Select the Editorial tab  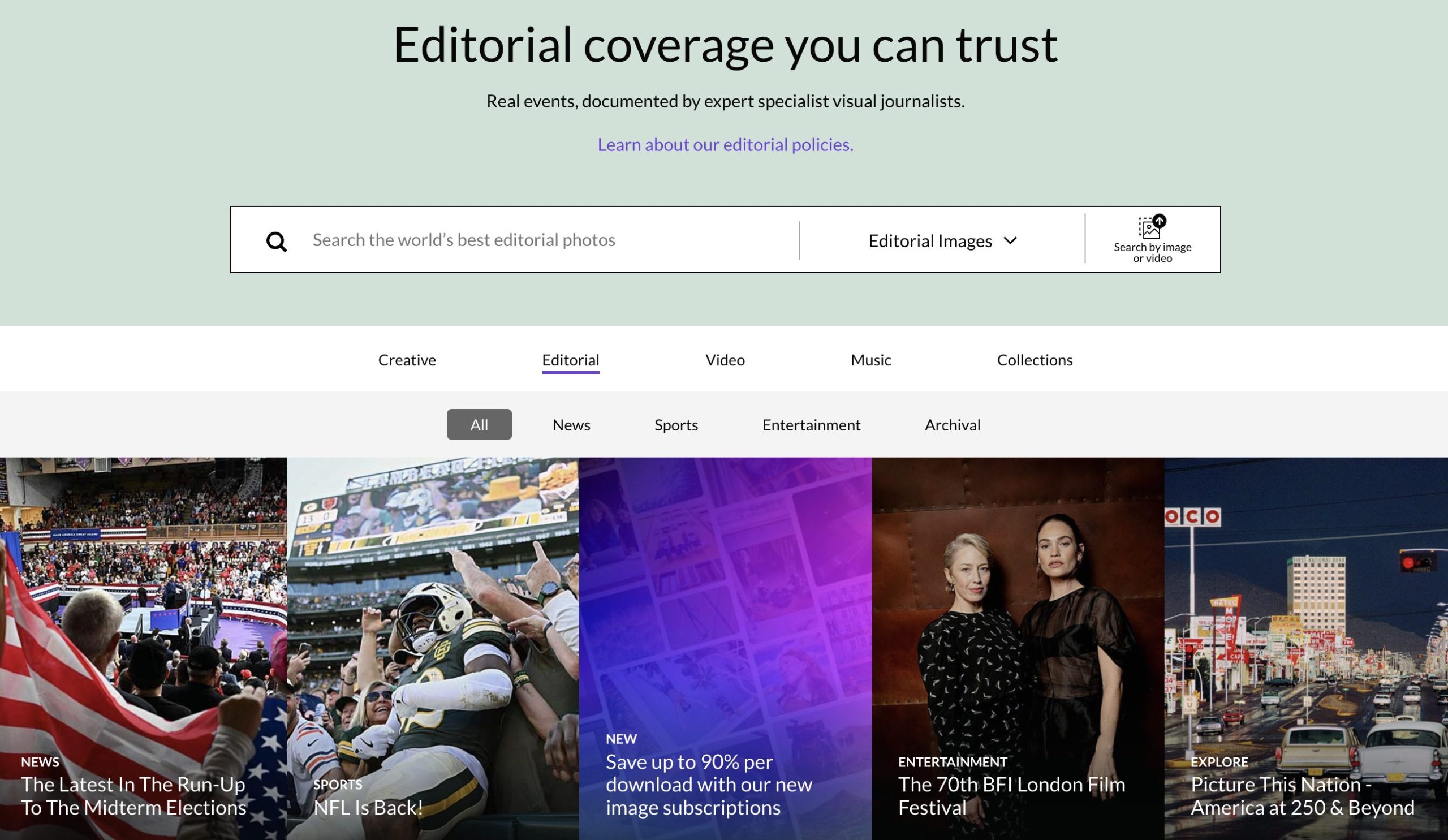tap(571, 360)
